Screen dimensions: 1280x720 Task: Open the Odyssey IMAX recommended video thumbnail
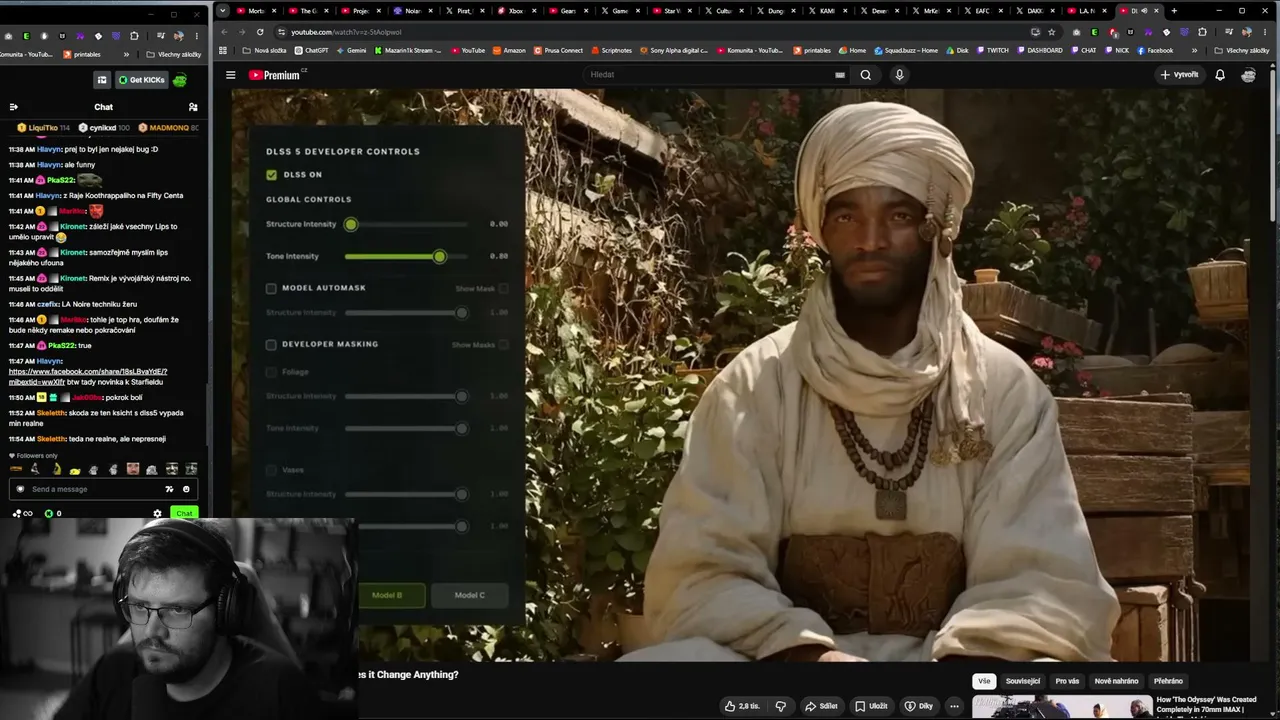click(x=1061, y=707)
